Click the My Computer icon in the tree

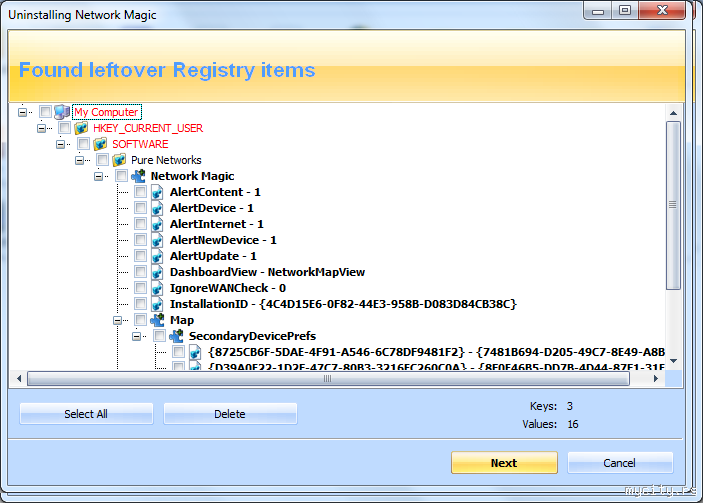pyautogui.click(x=62, y=112)
